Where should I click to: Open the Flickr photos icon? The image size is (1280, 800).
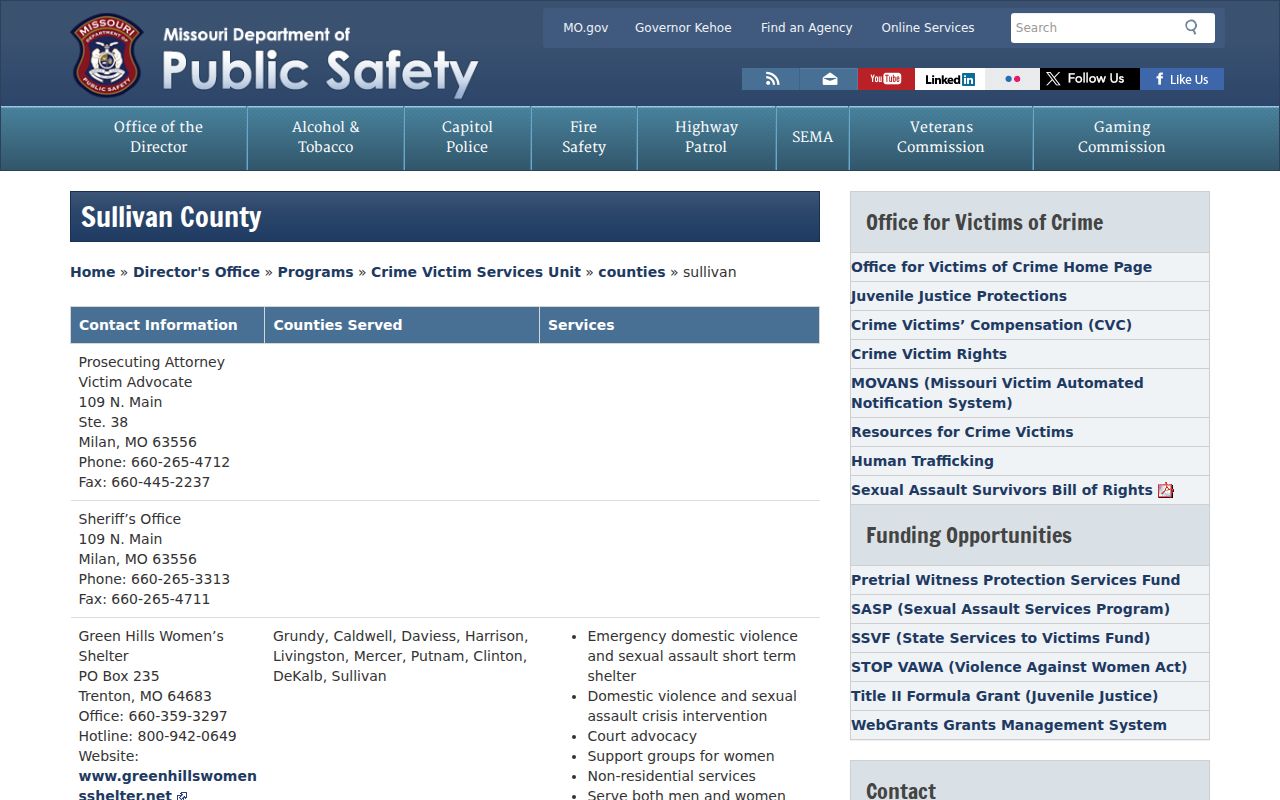[1013, 79]
